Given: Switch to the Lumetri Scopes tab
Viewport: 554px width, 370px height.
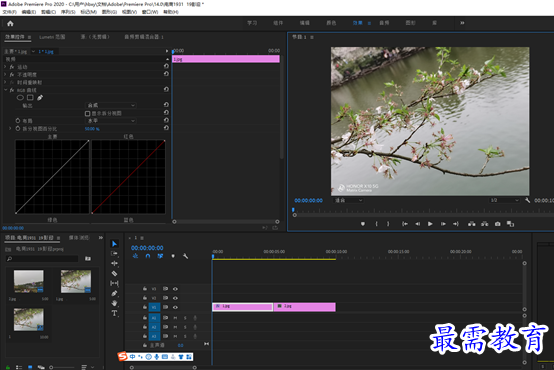Looking at the screenshot, I should [x=52, y=37].
